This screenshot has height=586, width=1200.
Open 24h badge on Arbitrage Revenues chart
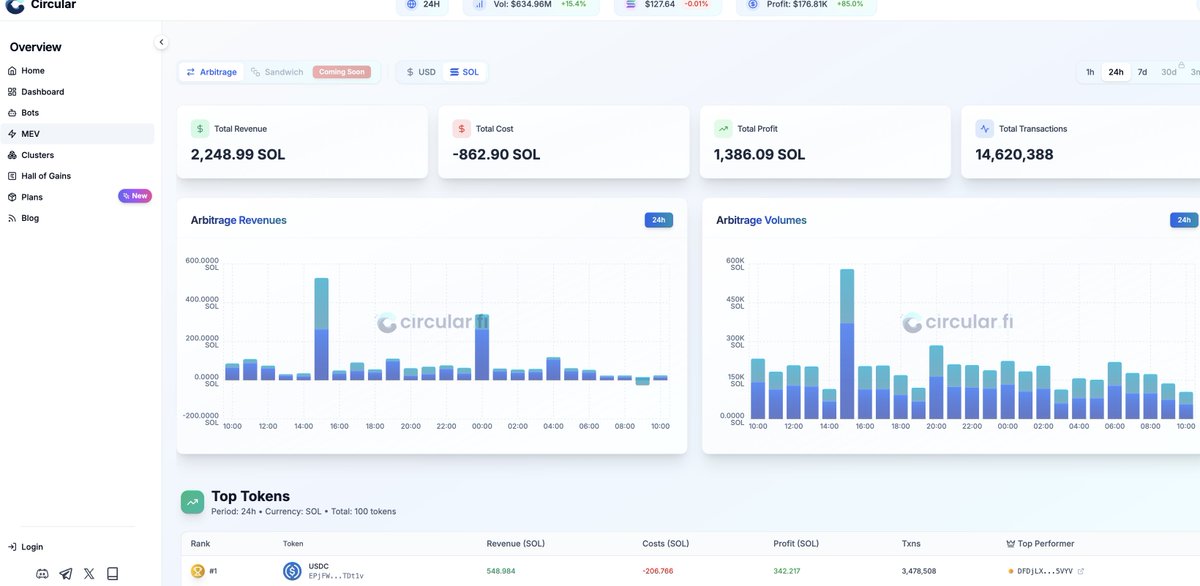click(x=659, y=220)
